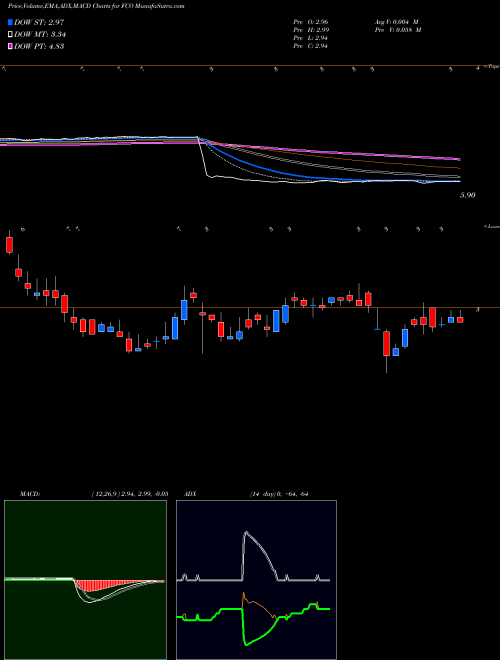
Task: Click the magenta DOW PT legend swatch
Action: click(x=11, y=46)
